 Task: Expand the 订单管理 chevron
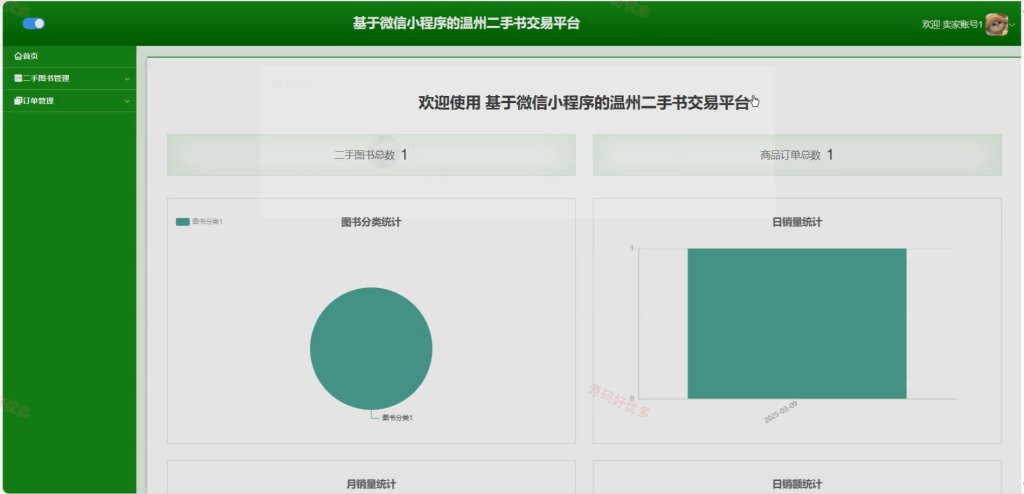(x=127, y=101)
